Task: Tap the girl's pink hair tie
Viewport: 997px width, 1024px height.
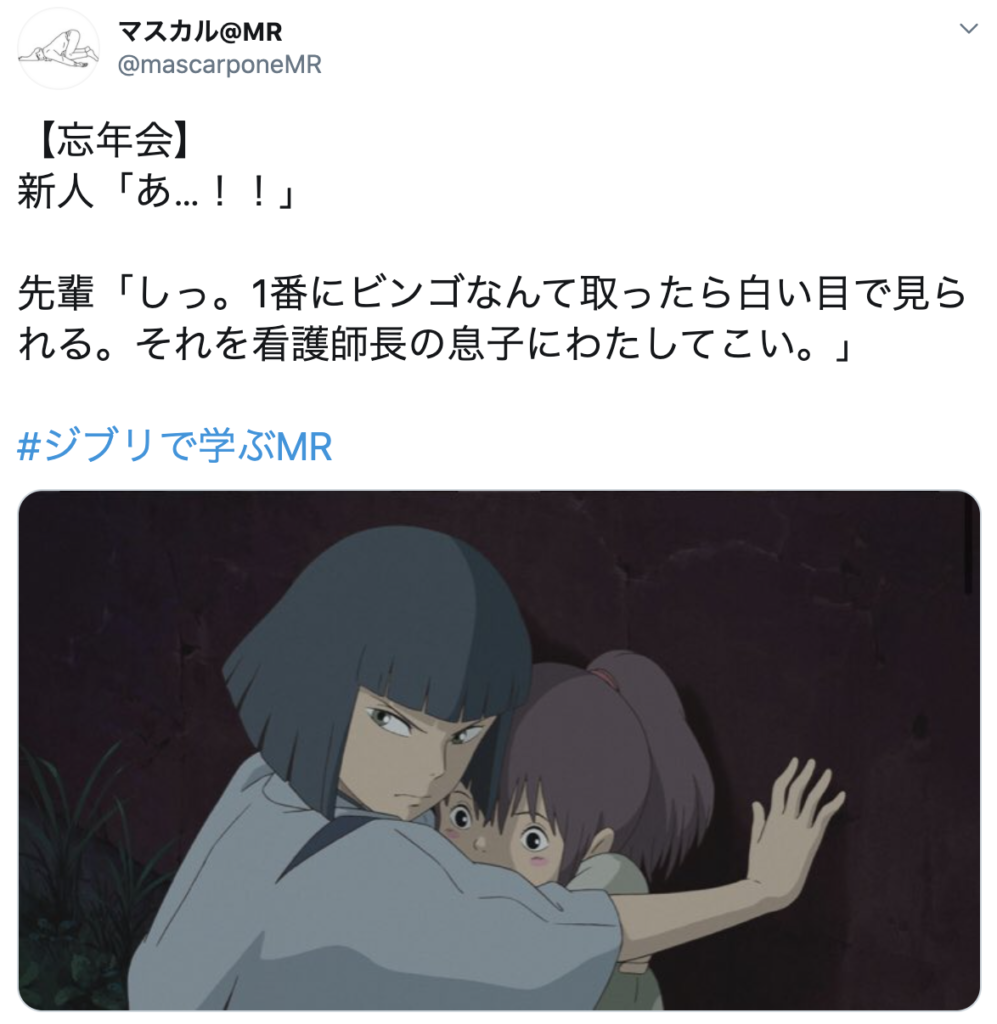Action: click(606, 675)
